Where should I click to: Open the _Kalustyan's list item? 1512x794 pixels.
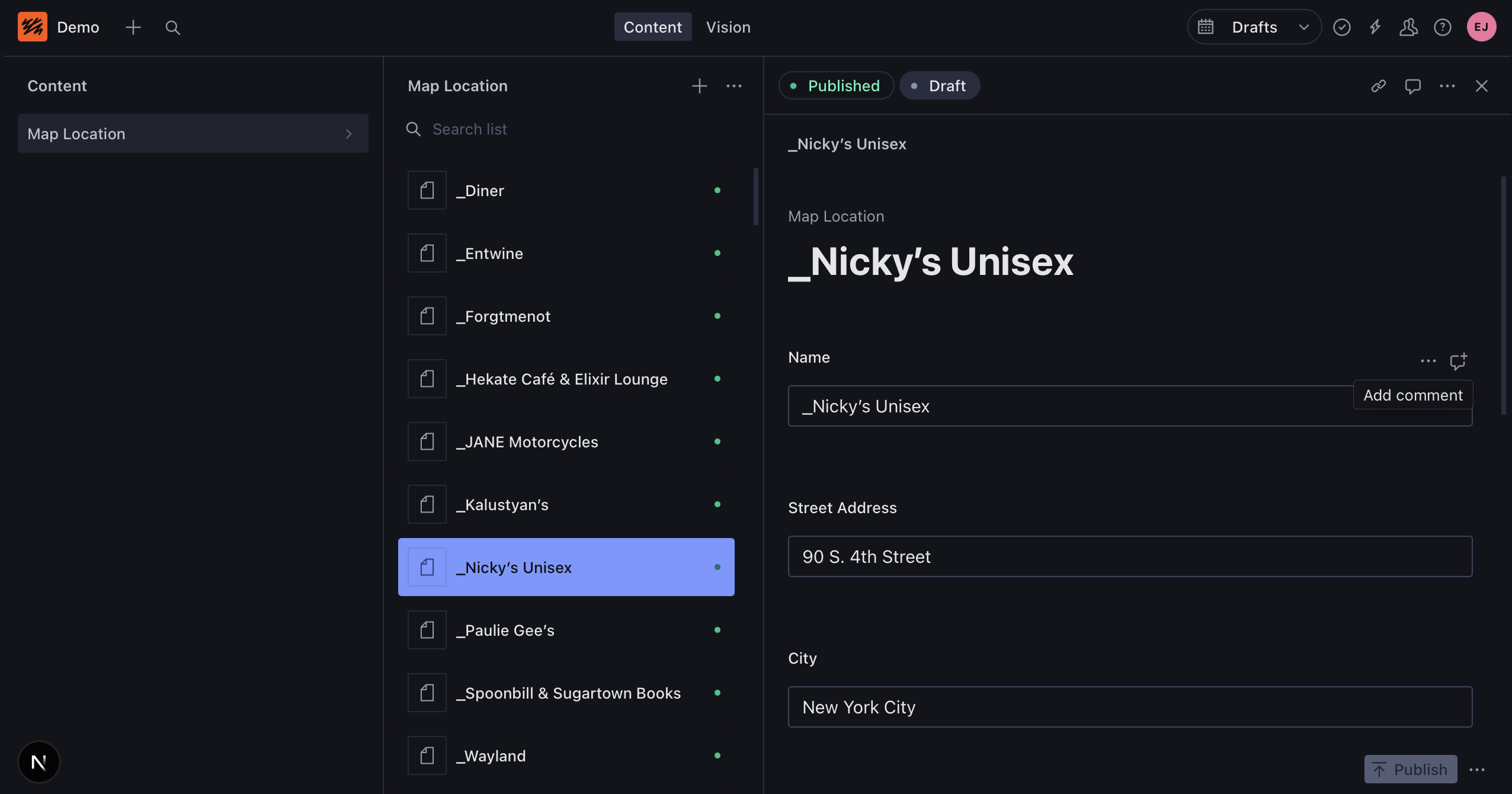click(566, 504)
